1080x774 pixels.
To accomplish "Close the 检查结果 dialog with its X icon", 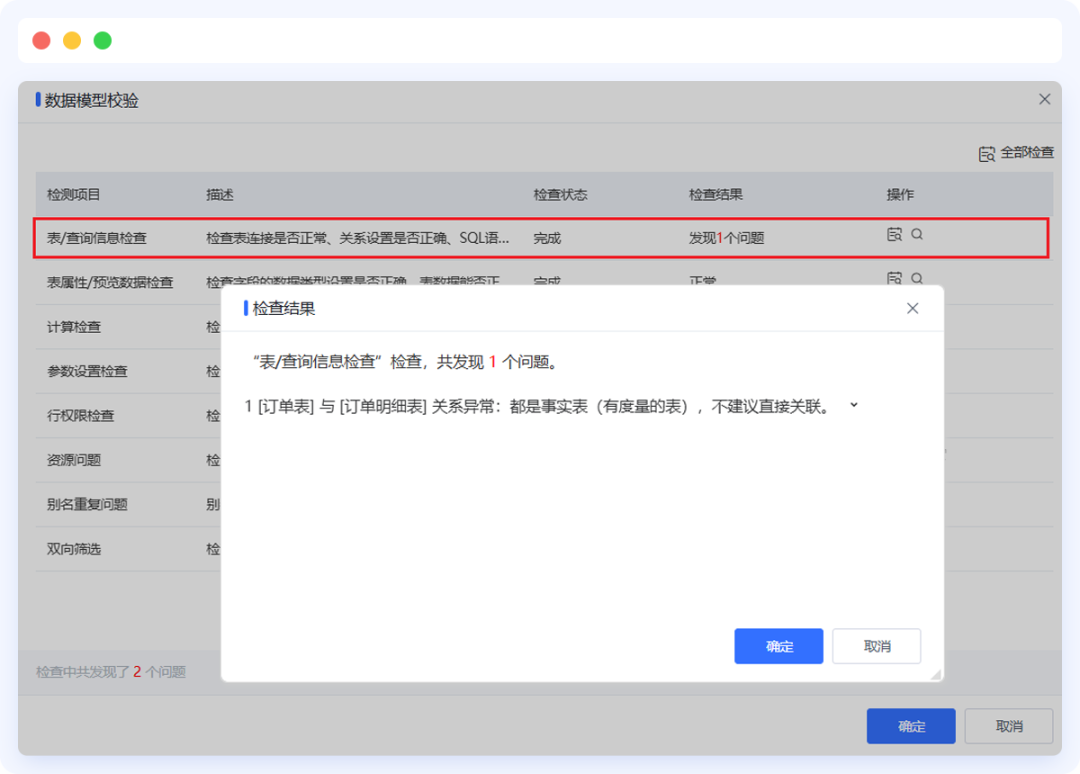I will [x=912, y=308].
